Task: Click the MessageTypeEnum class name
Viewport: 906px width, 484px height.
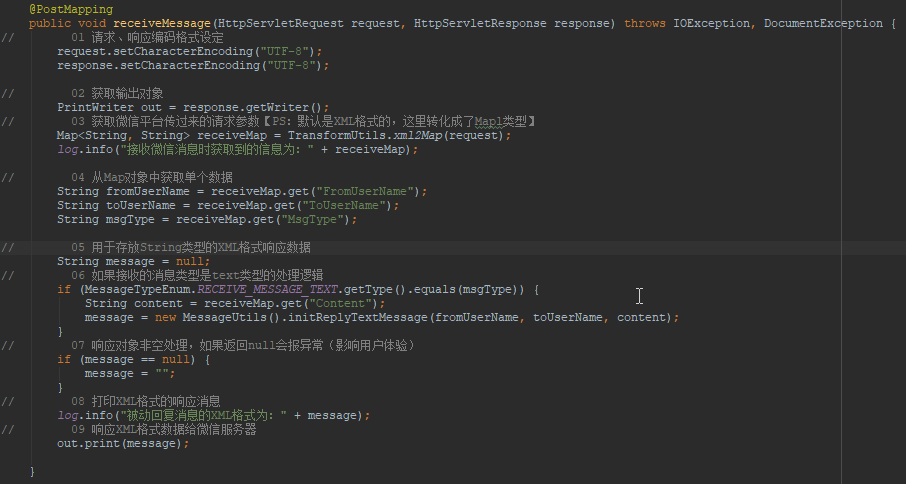Action: point(138,289)
